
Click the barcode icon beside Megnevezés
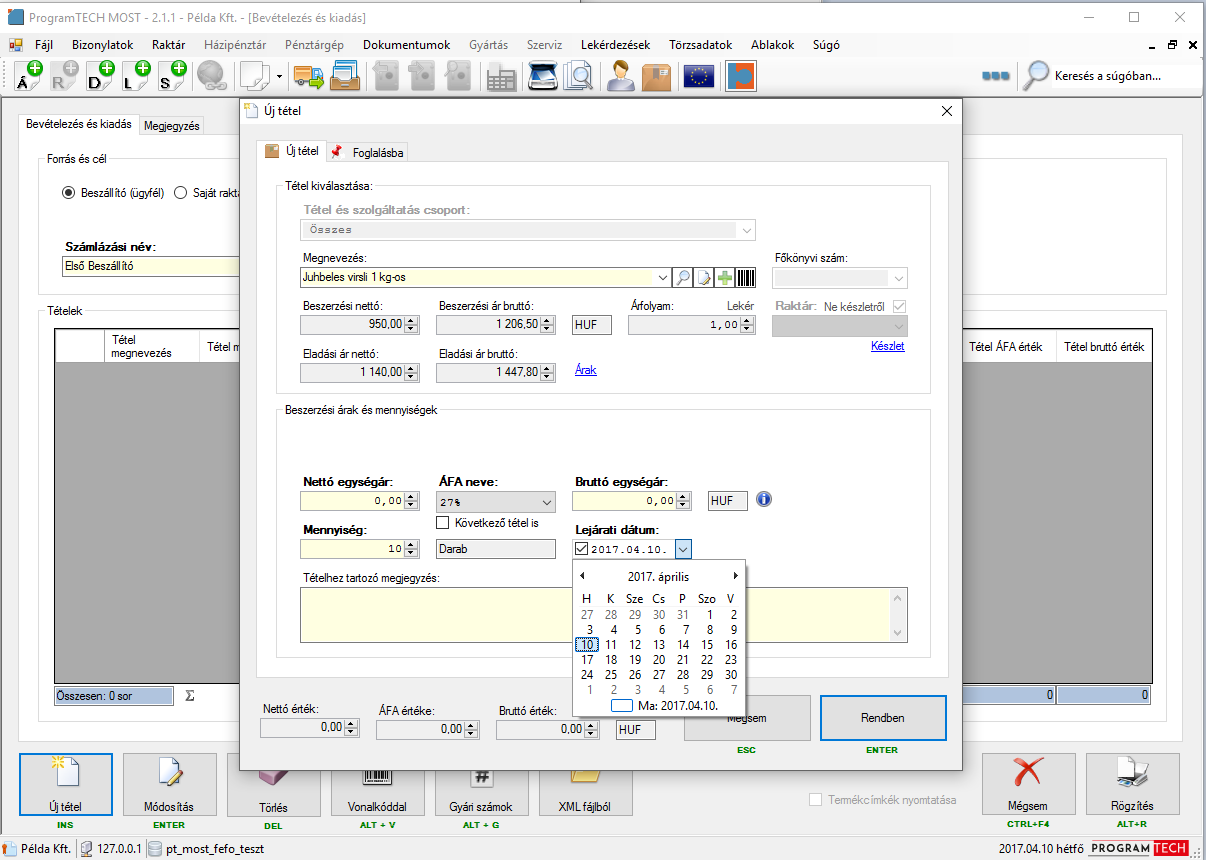[x=746, y=278]
